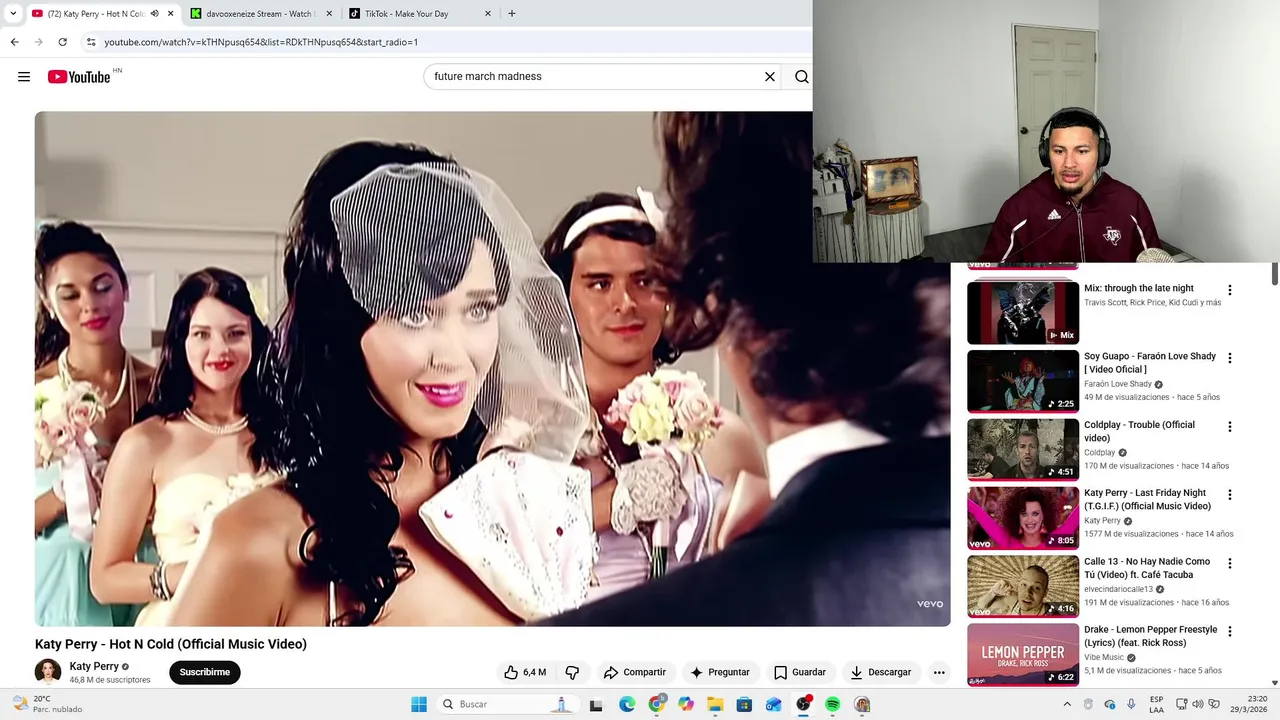Click title "Soy Guapo - Faraón Love Shady"

tap(1150, 363)
